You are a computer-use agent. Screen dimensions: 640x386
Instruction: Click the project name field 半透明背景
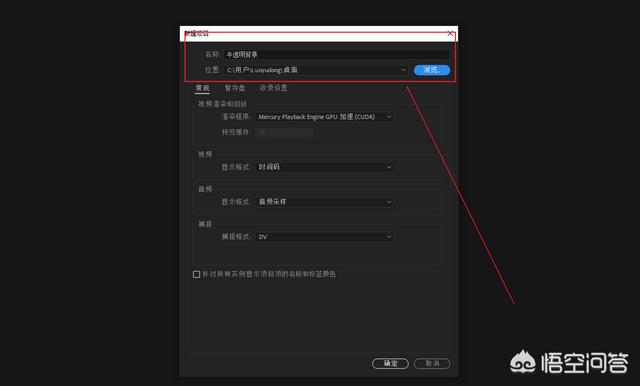point(337,54)
